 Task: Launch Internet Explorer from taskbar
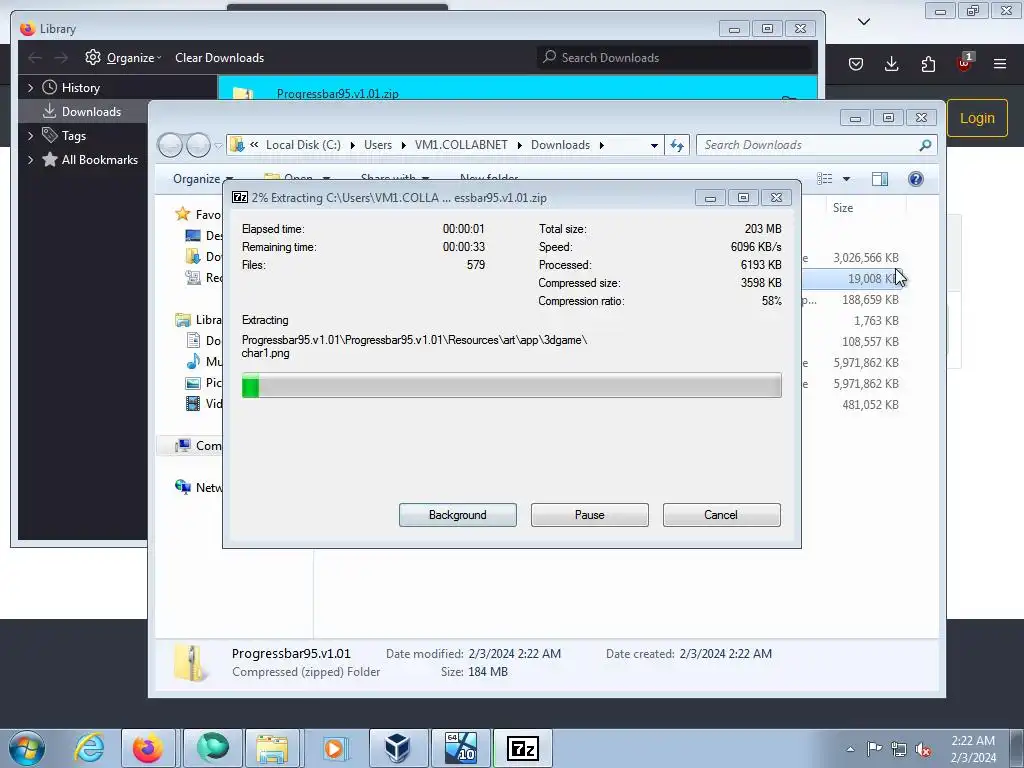(x=88, y=748)
